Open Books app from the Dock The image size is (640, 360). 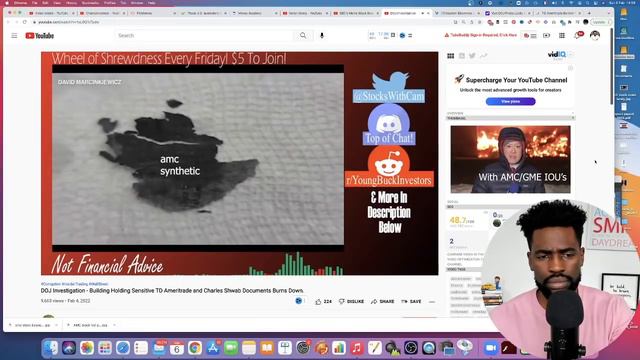(x=267, y=348)
